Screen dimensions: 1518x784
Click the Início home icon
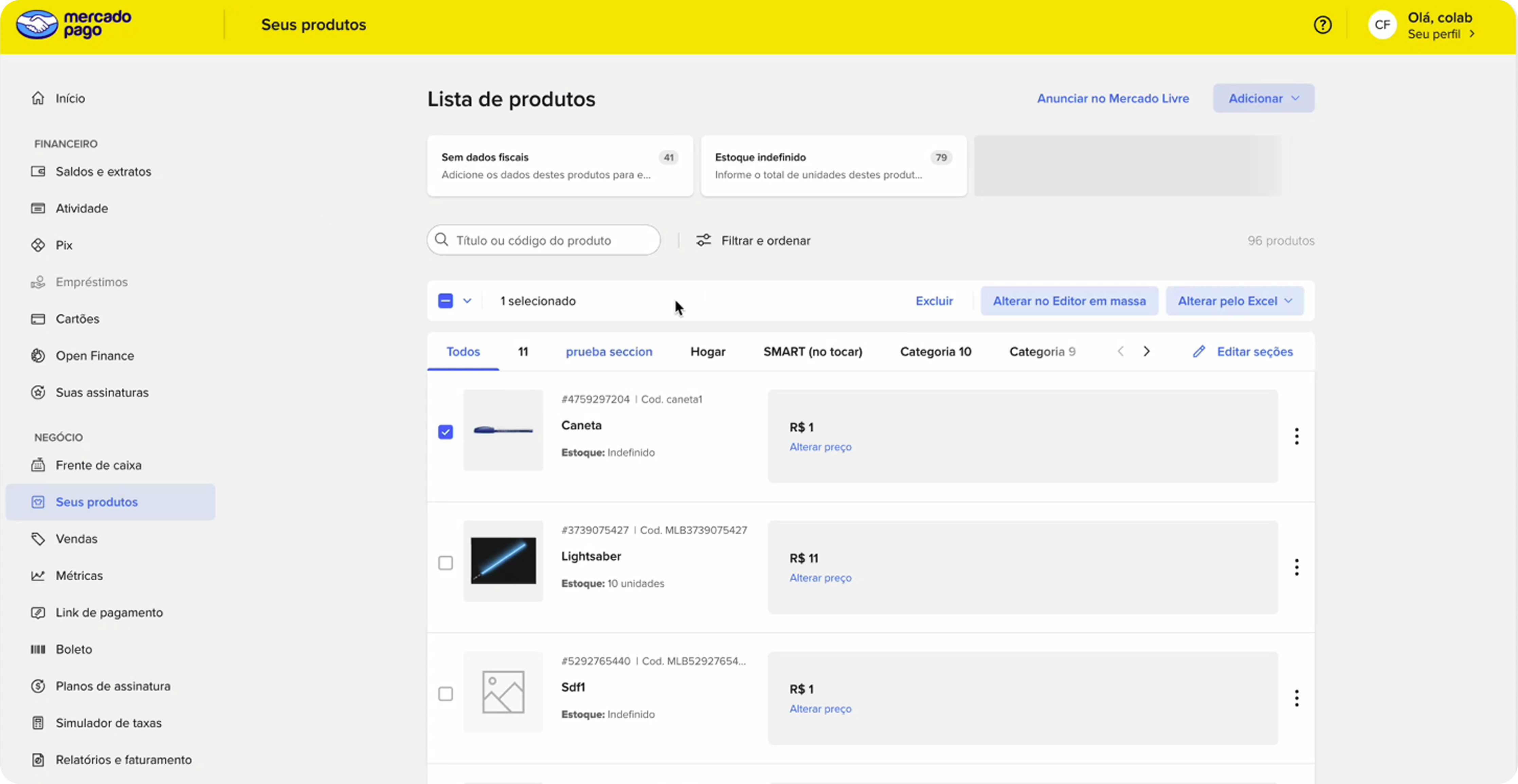pos(38,98)
